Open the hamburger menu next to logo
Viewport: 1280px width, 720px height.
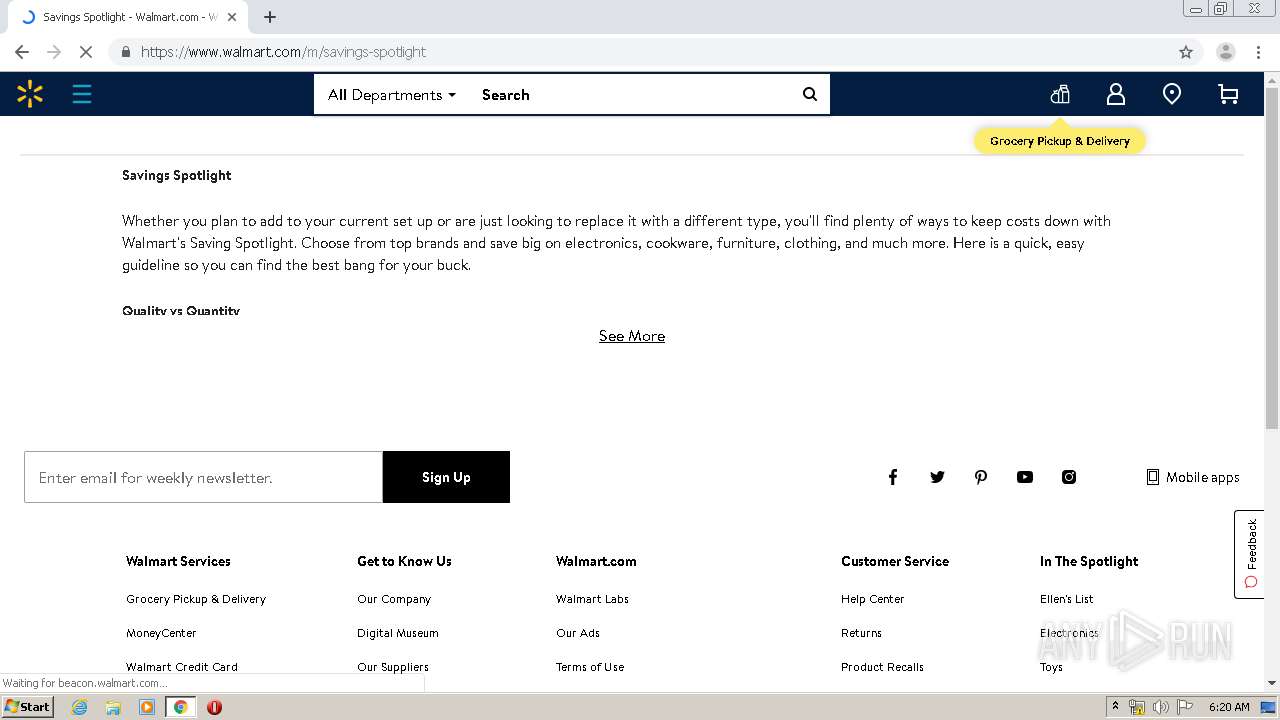tap(82, 94)
